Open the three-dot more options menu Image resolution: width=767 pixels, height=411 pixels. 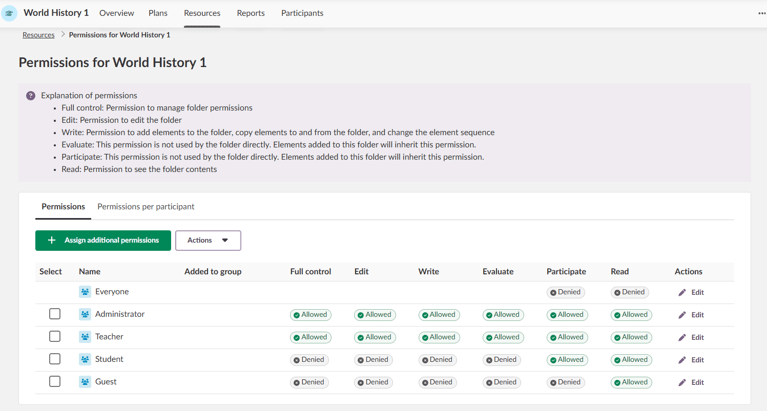[x=761, y=13]
